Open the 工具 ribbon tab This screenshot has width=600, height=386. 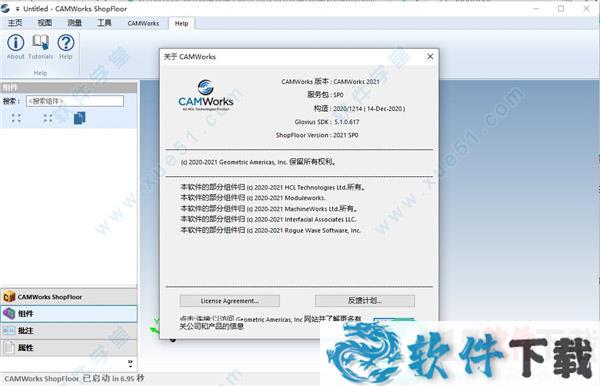point(104,23)
